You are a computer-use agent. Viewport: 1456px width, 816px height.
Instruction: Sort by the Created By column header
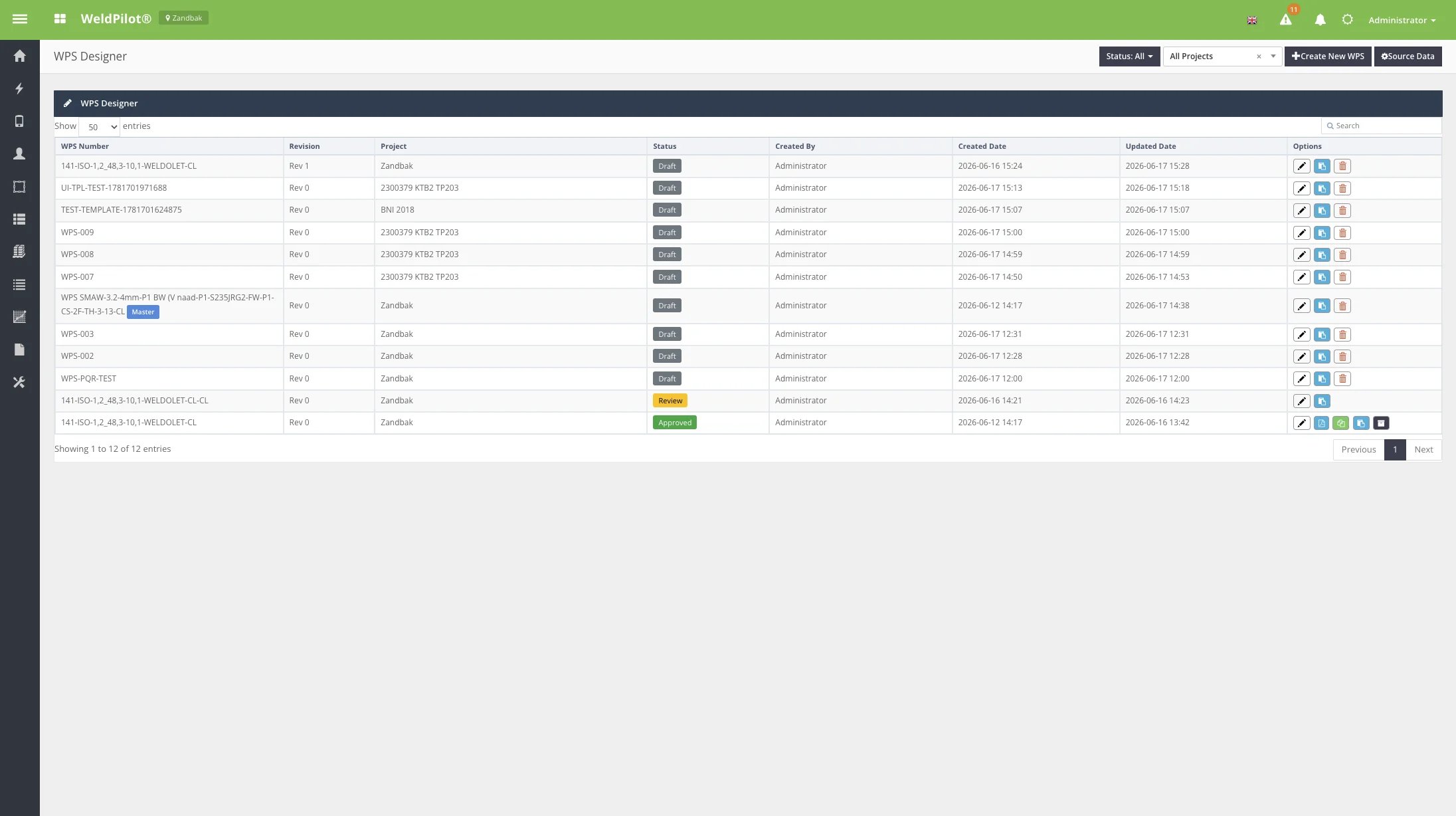(861, 146)
